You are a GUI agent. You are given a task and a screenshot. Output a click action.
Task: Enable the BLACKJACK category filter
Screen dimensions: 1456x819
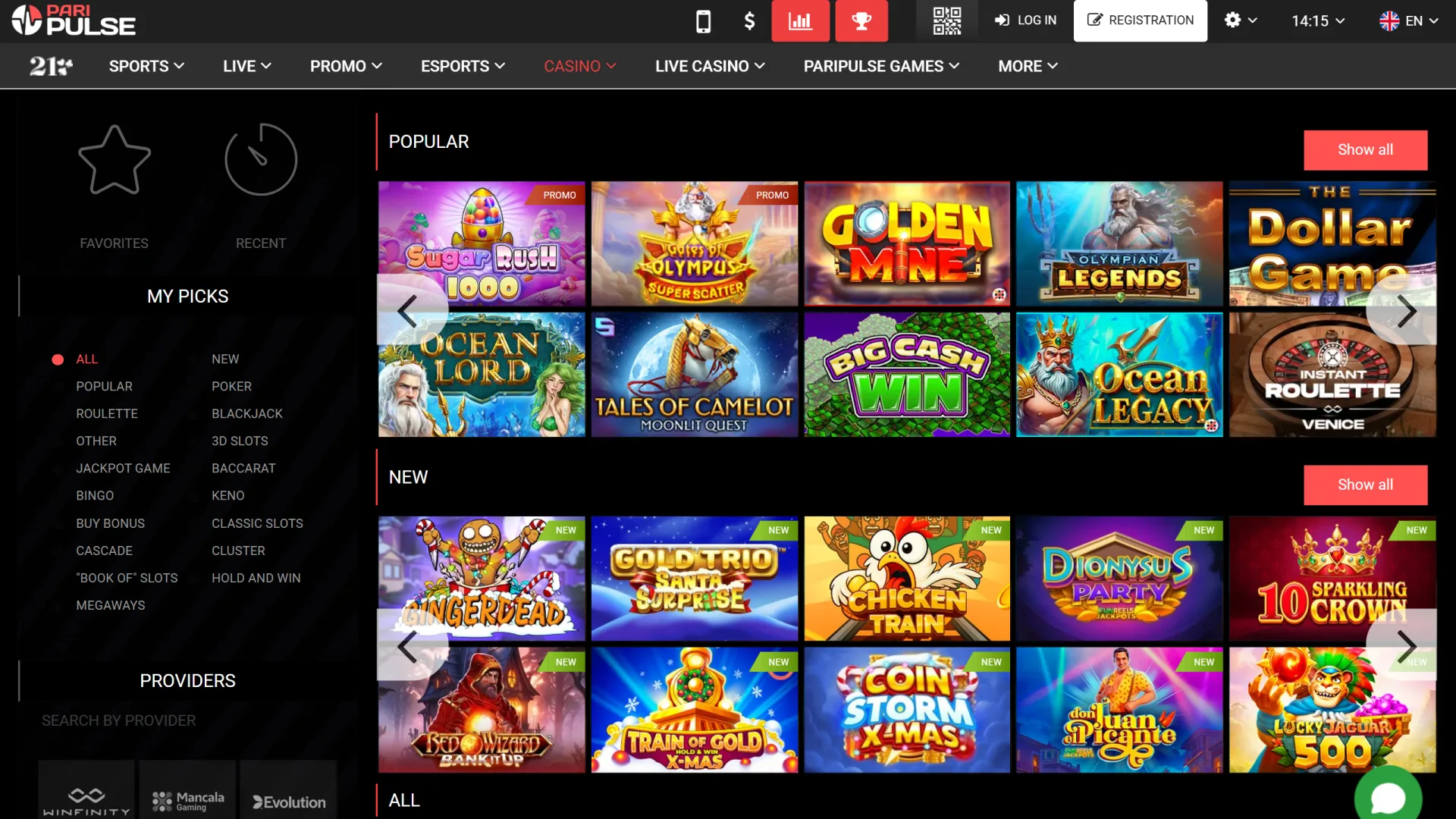[x=247, y=413]
